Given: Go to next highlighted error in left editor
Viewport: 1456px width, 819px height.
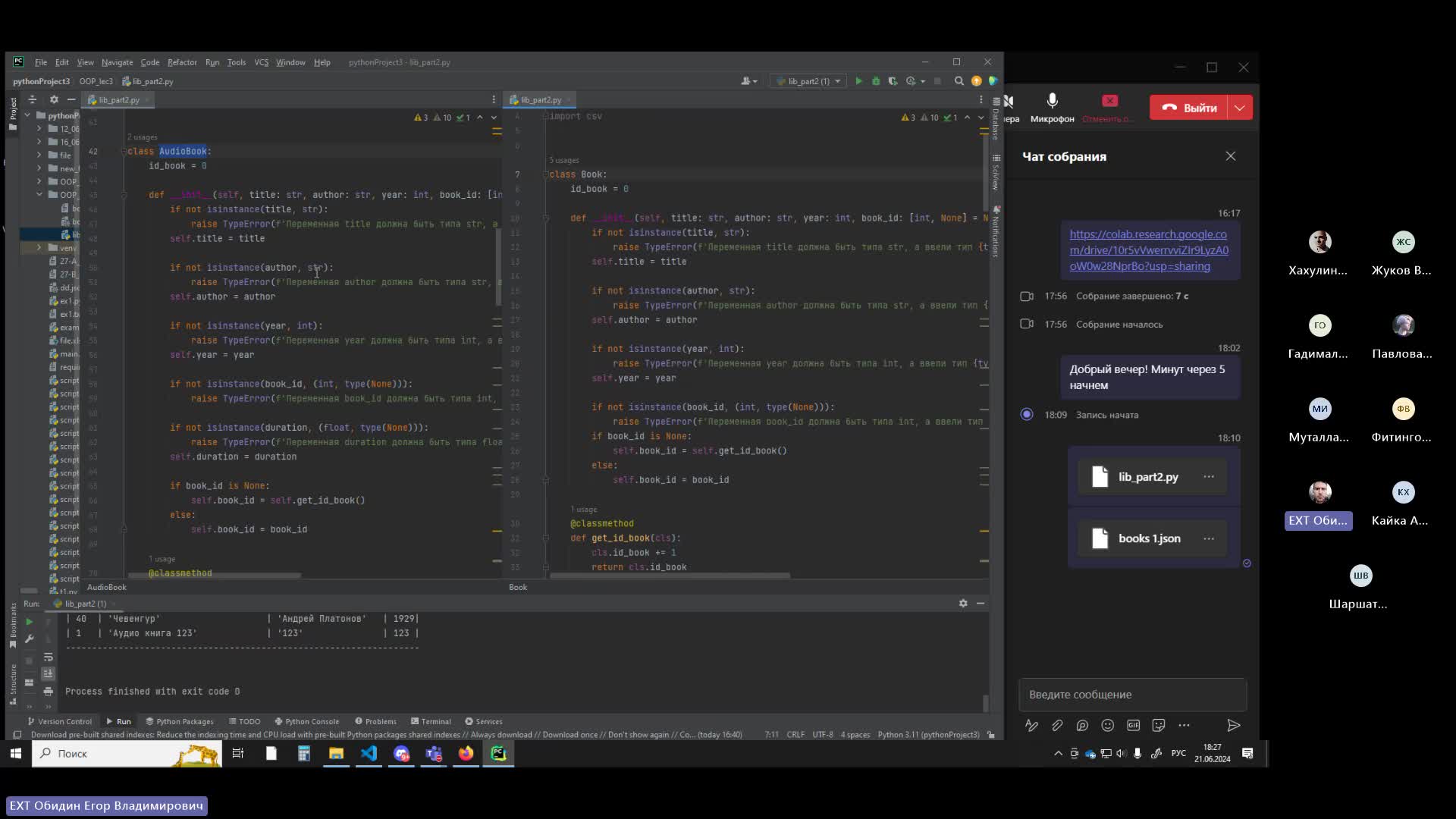Looking at the screenshot, I should pyautogui.click(x=494, y=118).
